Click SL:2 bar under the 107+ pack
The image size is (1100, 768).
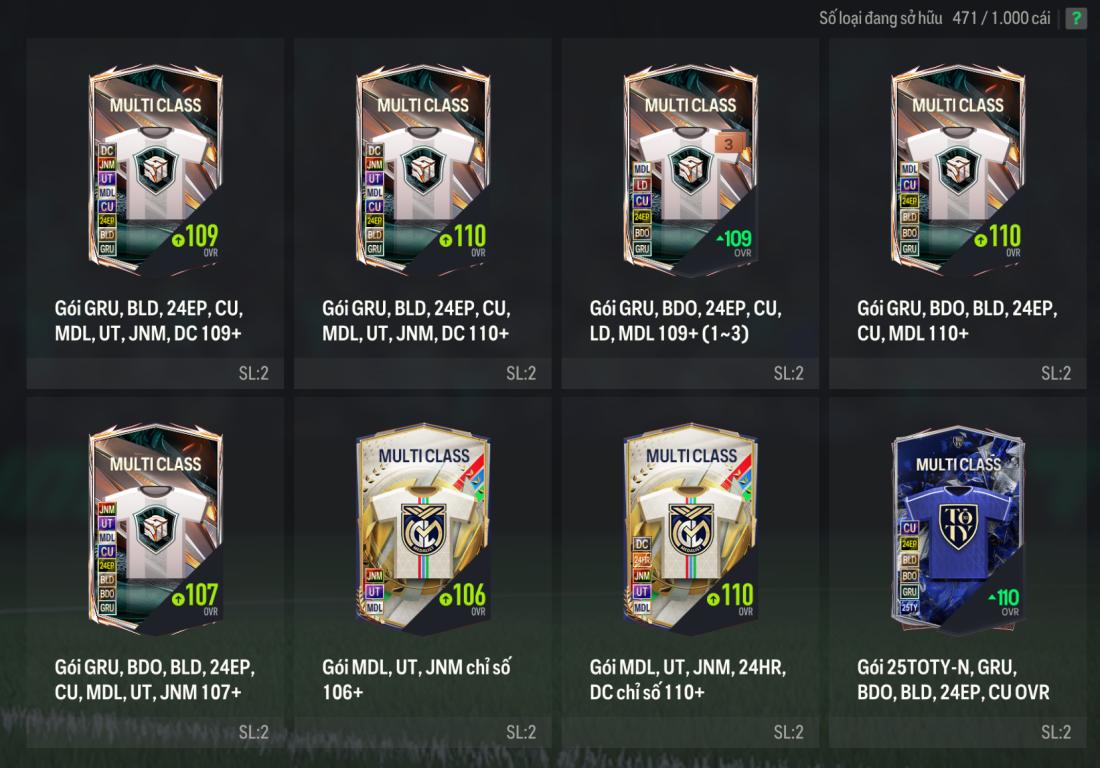155,732
